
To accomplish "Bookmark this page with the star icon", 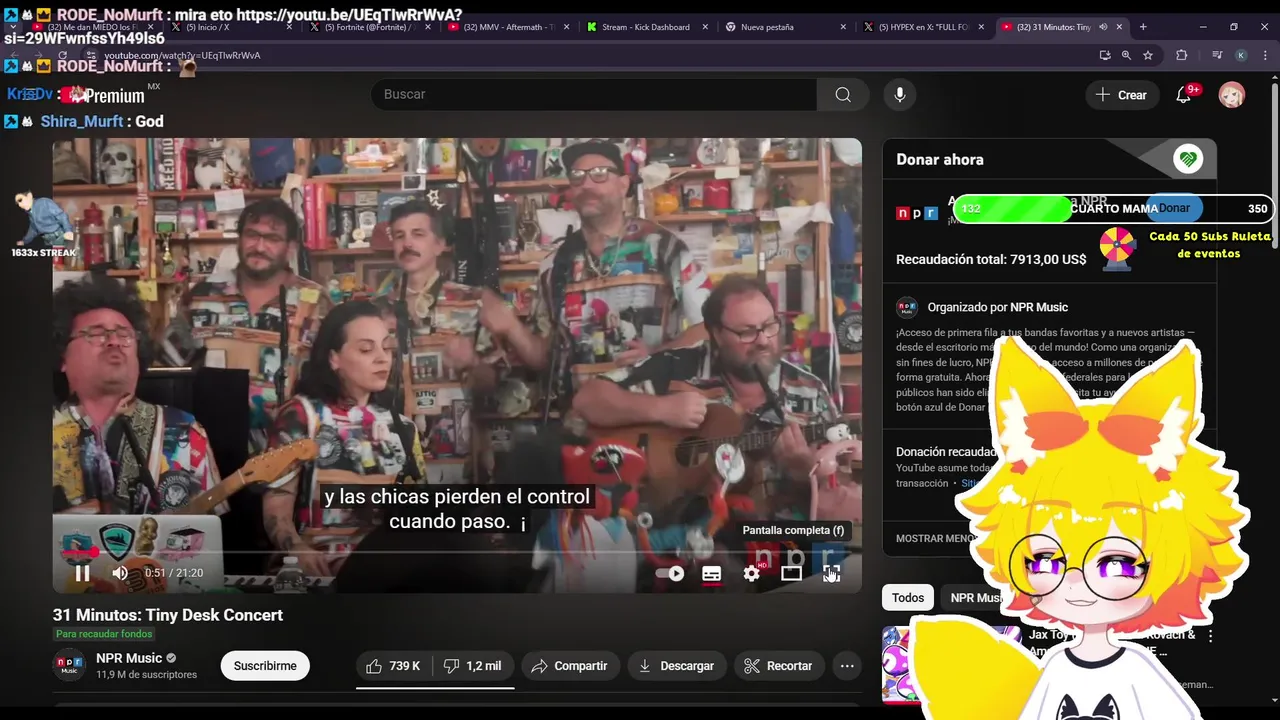I will [1148, 55].
